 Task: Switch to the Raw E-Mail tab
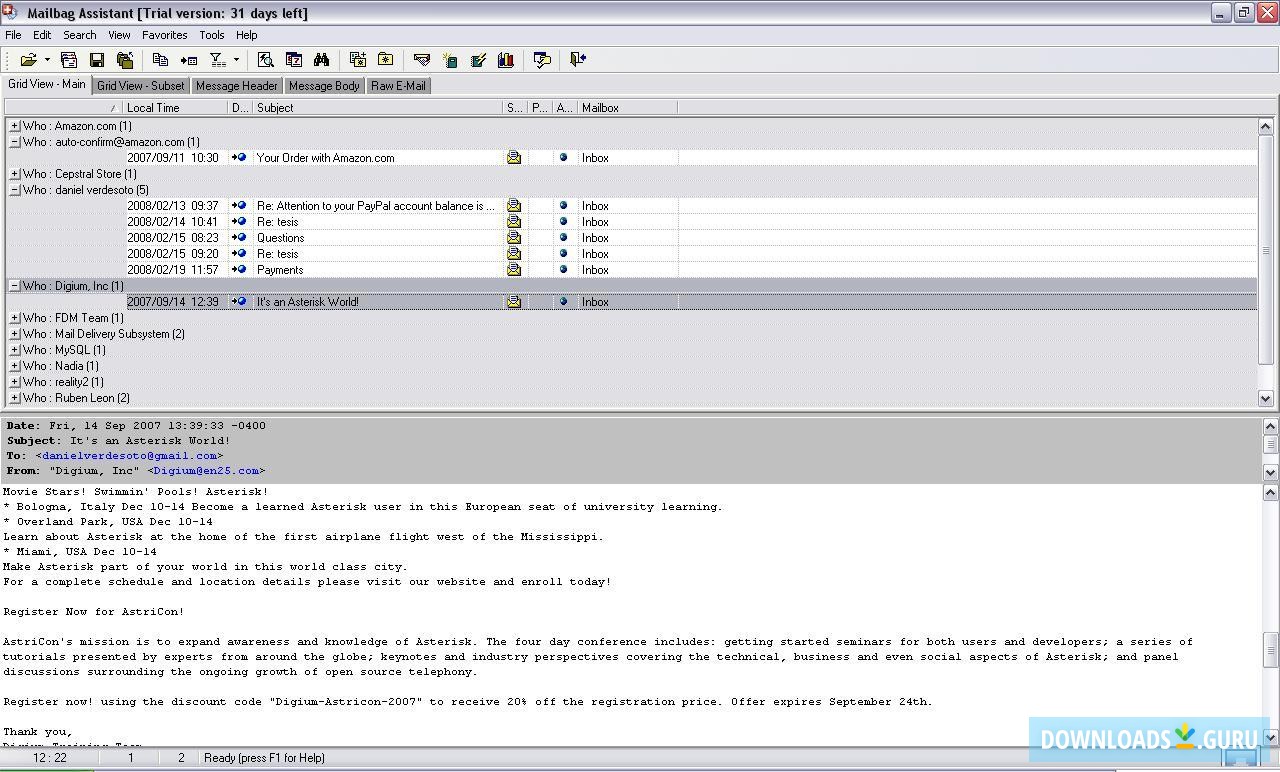pyautogui.click(x=398, y=86)
